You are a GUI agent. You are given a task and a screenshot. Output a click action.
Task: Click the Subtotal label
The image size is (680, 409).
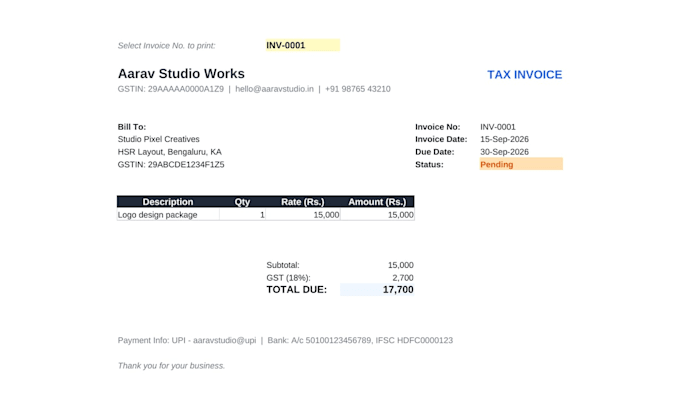(x=283, y=265)
